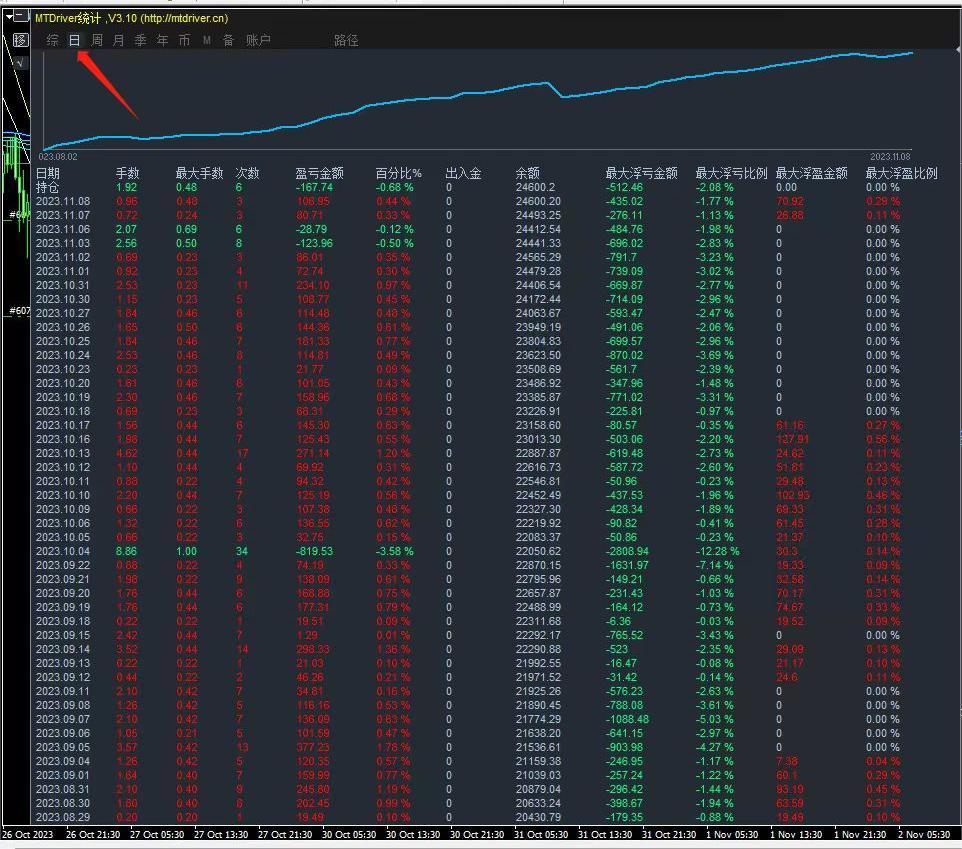Select the M tab
Image resolution: width=962 pixels, height=849 pixels.
tap(207, 40)
